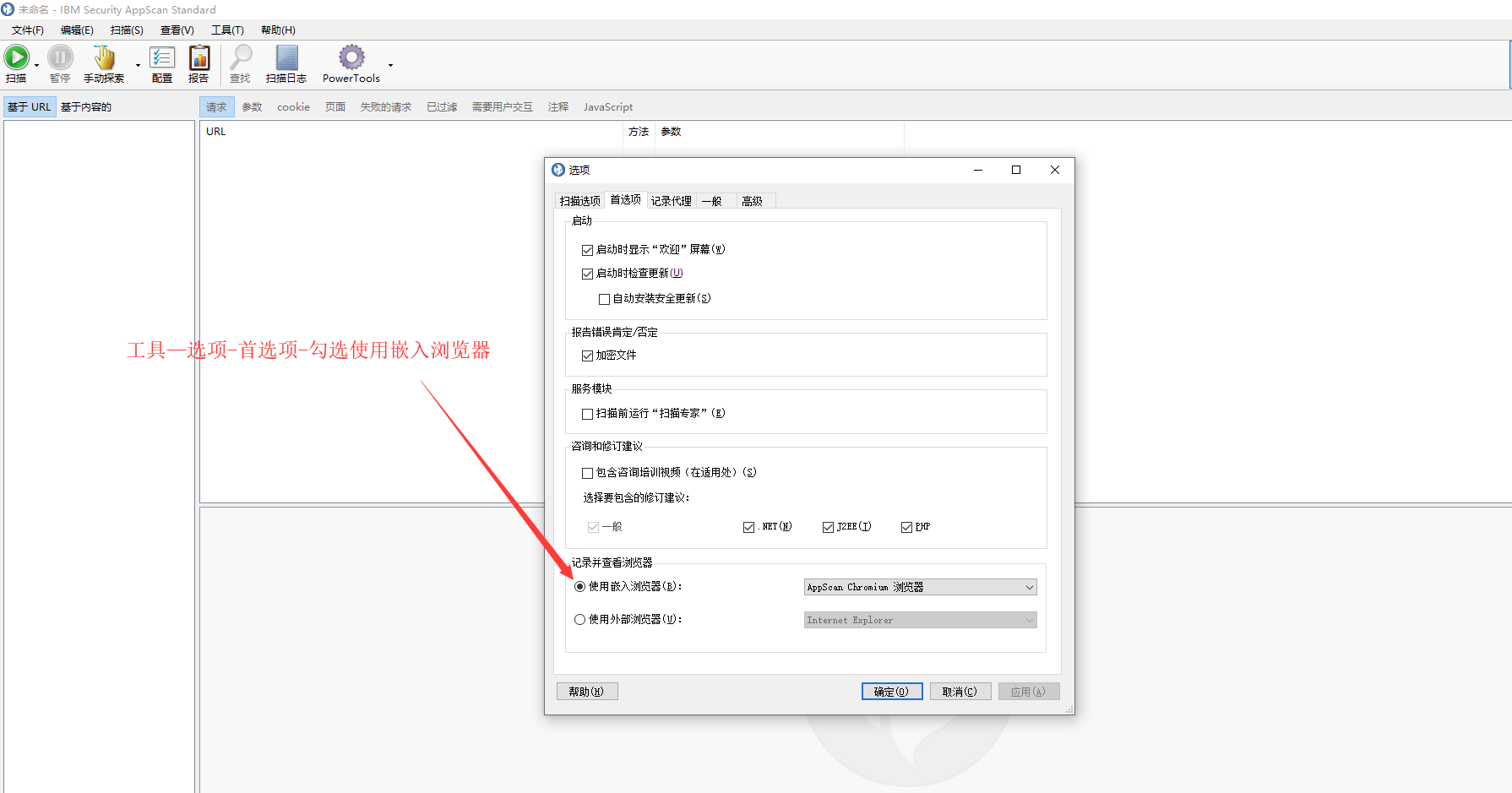Uncheck 启动时显示"欢迎"屏幕 checkbox
The width and height of the screenshot is (1512, 793).
coord(587,249)
